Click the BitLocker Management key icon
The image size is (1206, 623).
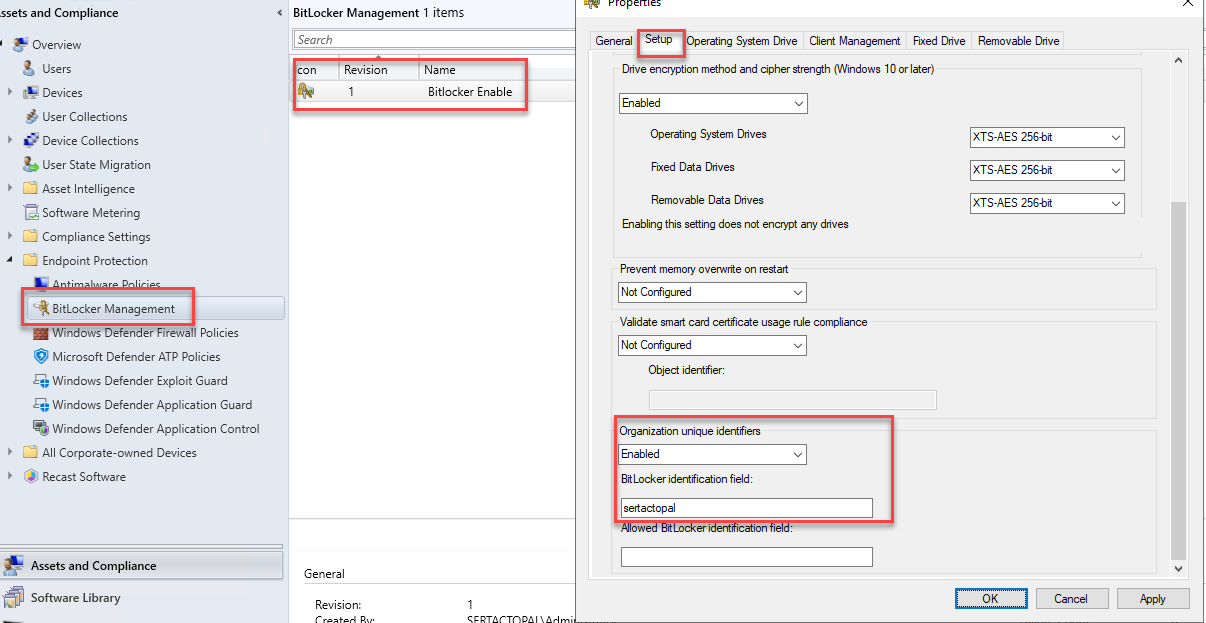[41, 308]
